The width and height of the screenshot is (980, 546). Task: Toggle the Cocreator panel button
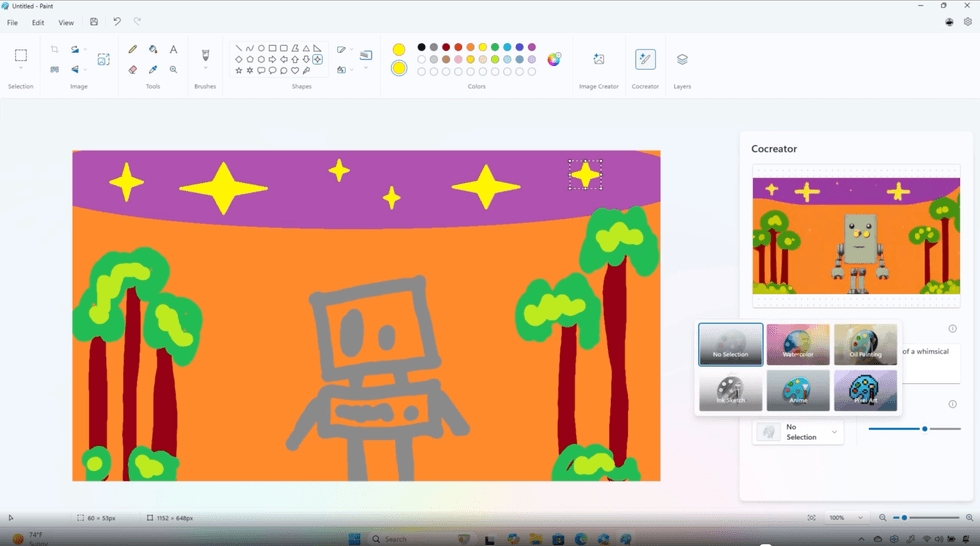[645, 60]
